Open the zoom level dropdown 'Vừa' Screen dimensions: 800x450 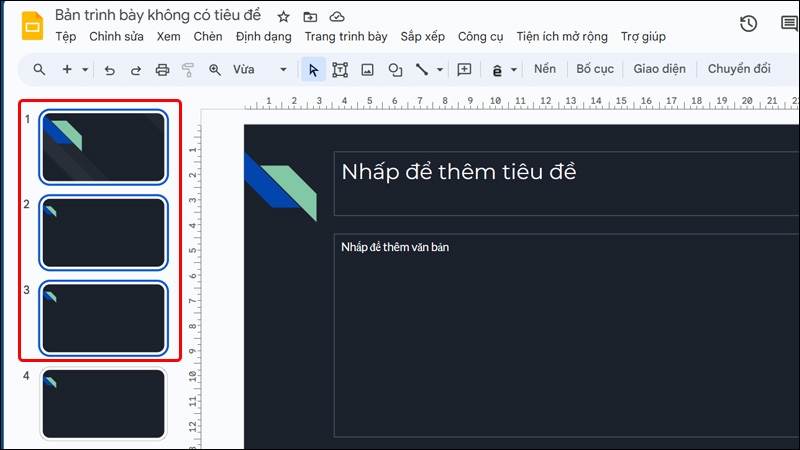coord(260,69)
